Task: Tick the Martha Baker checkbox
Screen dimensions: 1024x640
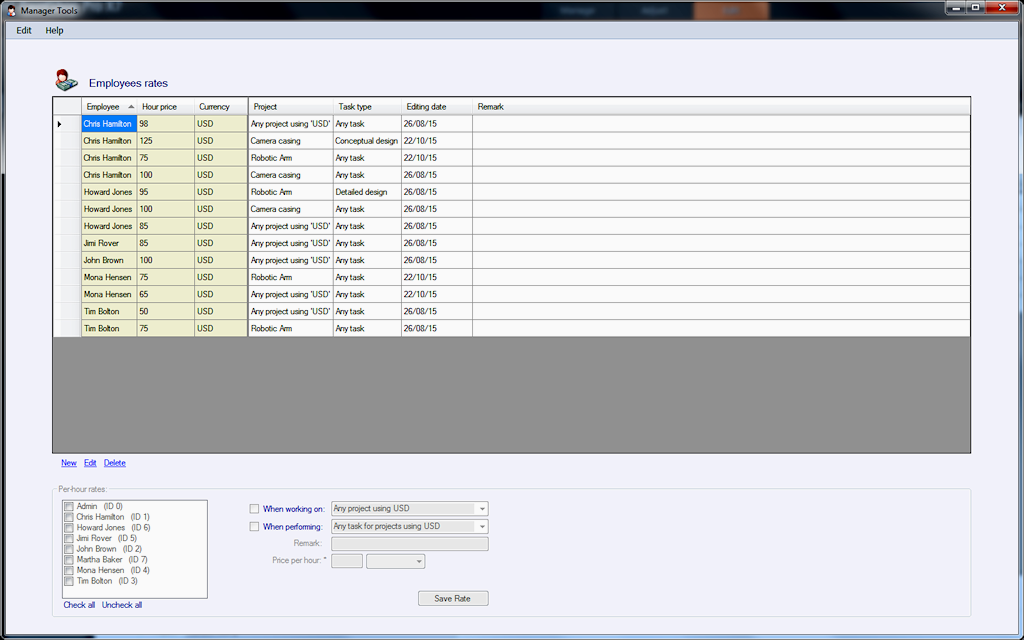Action: (x=69, y=560)
